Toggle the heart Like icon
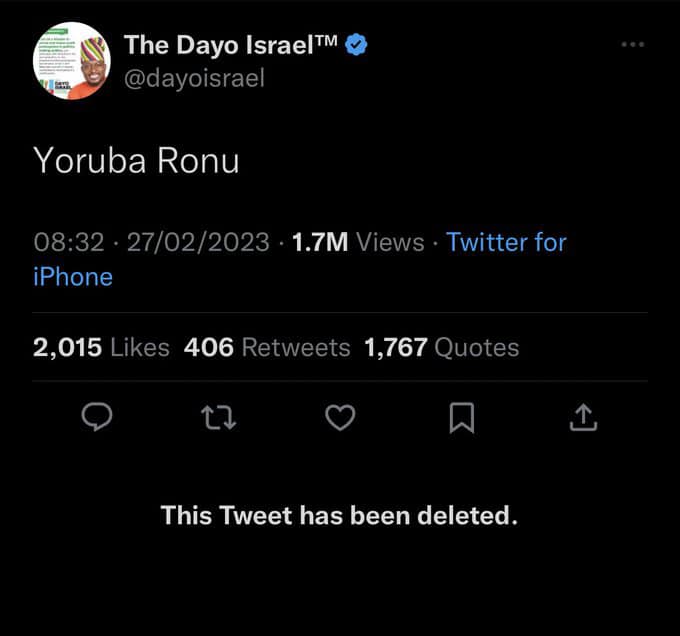This screenshot has width=680, height=636. [340, 417]
